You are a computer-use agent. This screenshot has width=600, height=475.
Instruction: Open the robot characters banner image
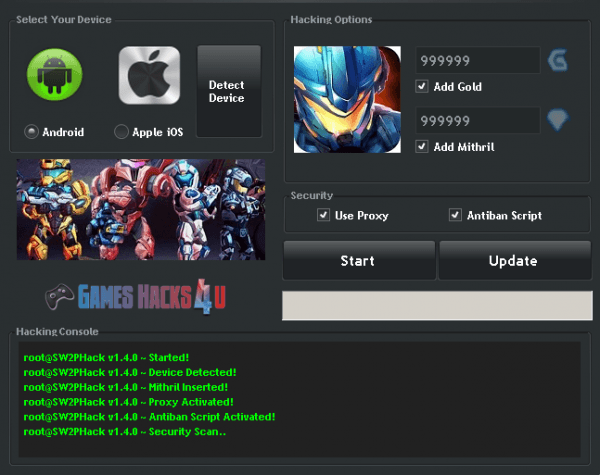(x=141, y=210)
